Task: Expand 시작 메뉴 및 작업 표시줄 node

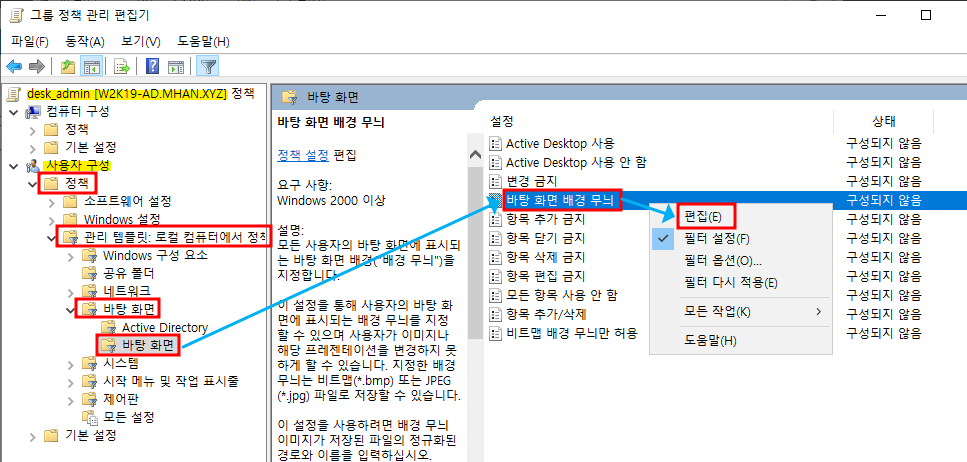Action: click(72, 381)
